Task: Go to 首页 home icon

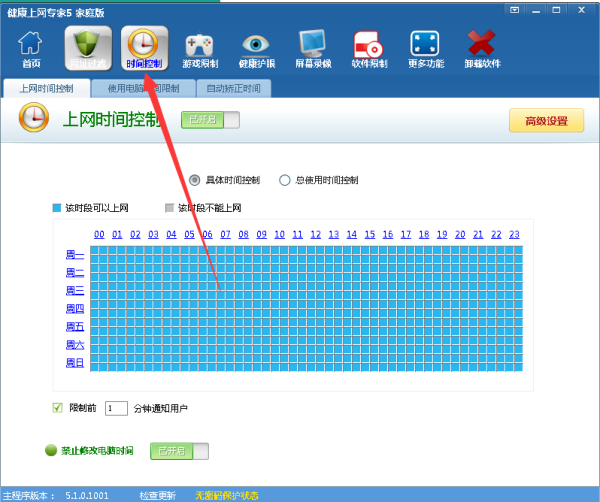Action: click(x=31, y=48)
